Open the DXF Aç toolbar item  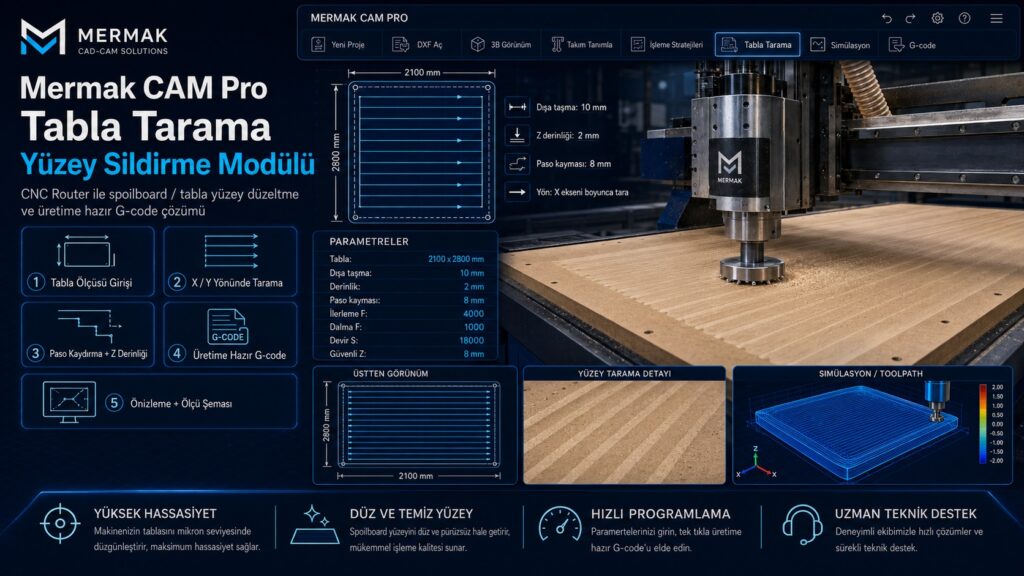point(417,44)
